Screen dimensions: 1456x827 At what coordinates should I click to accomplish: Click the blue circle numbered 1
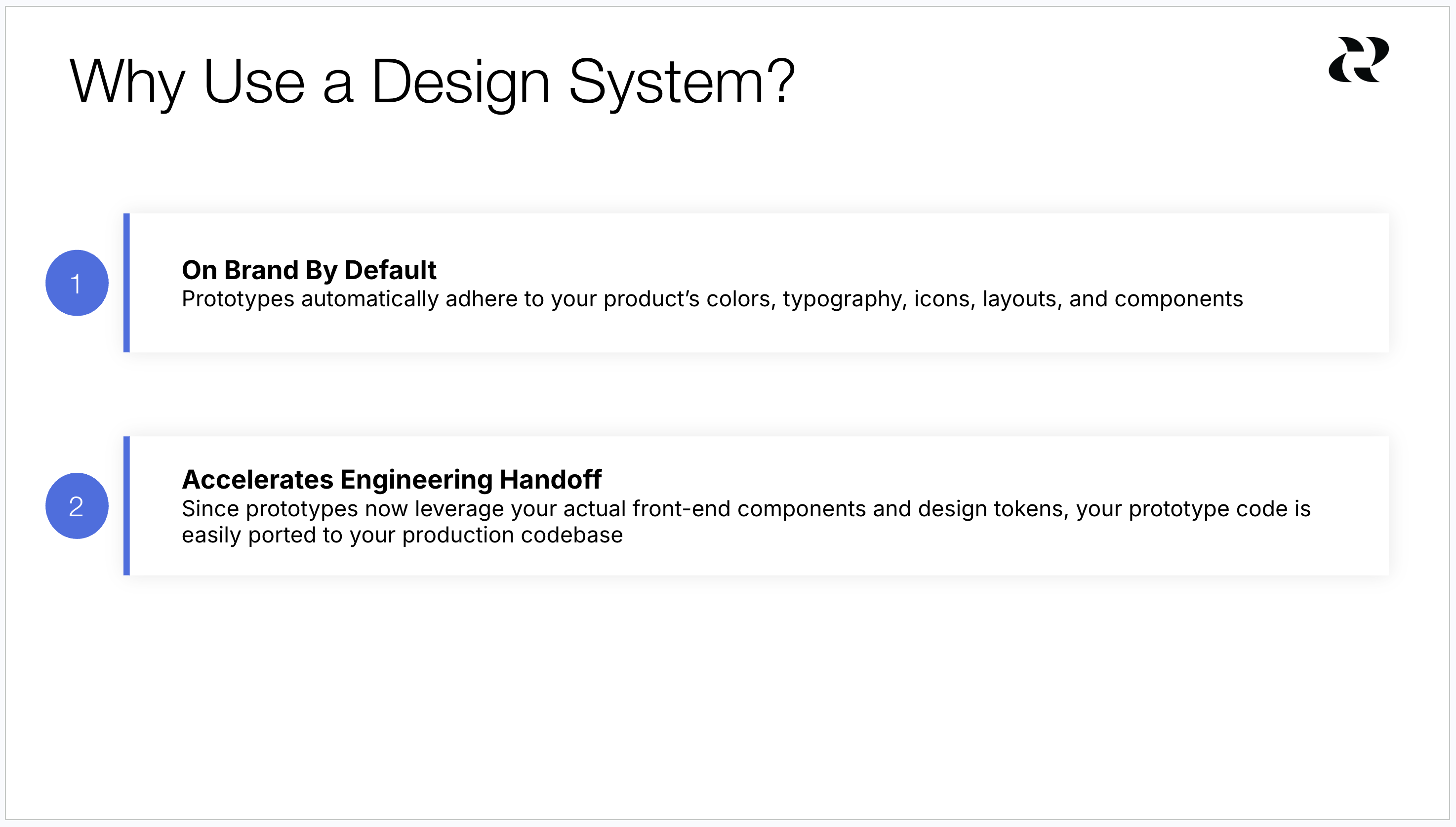pyautogui.click(x=77, y=283)
